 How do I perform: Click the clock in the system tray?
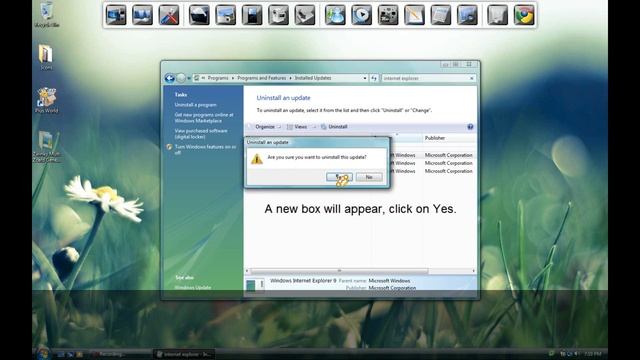(x=593, y=353)
